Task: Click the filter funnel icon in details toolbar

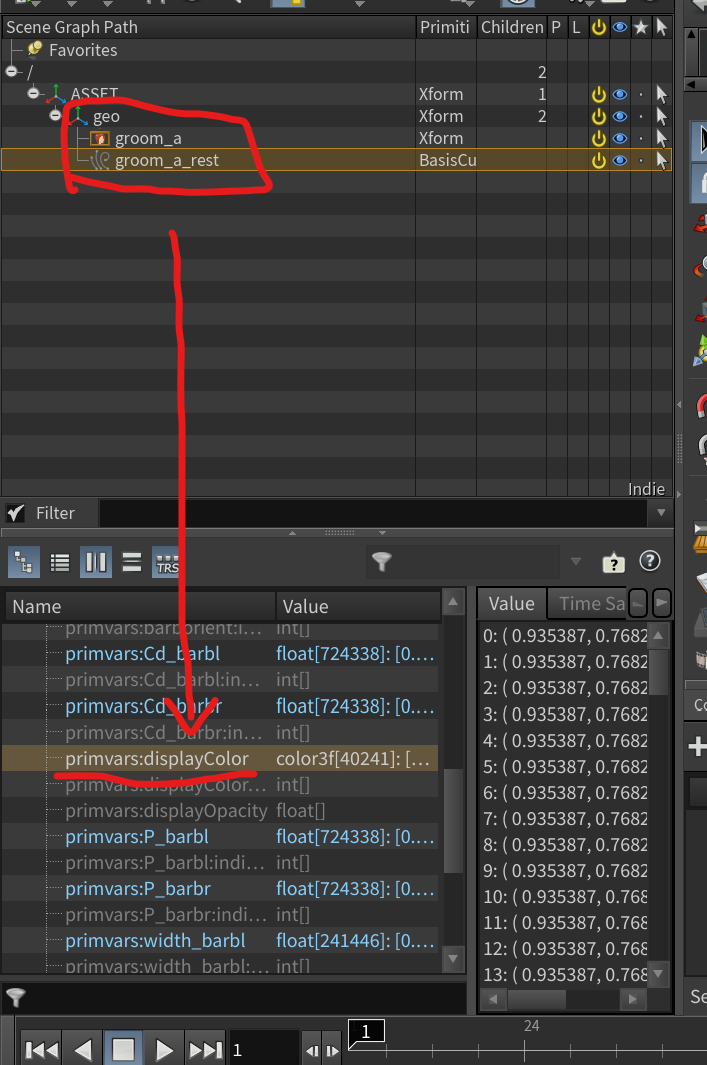Action: coord(380,562)
